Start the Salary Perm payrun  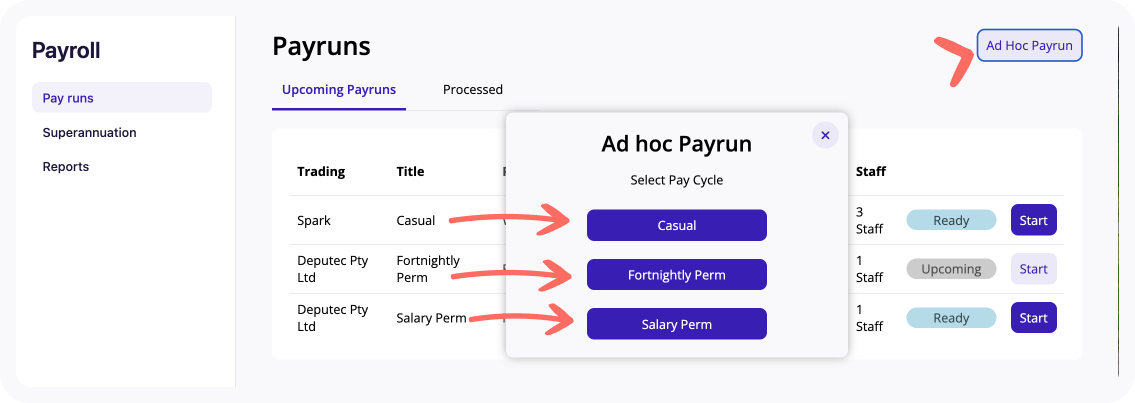pyautogui.click(x=1034, y=318)
